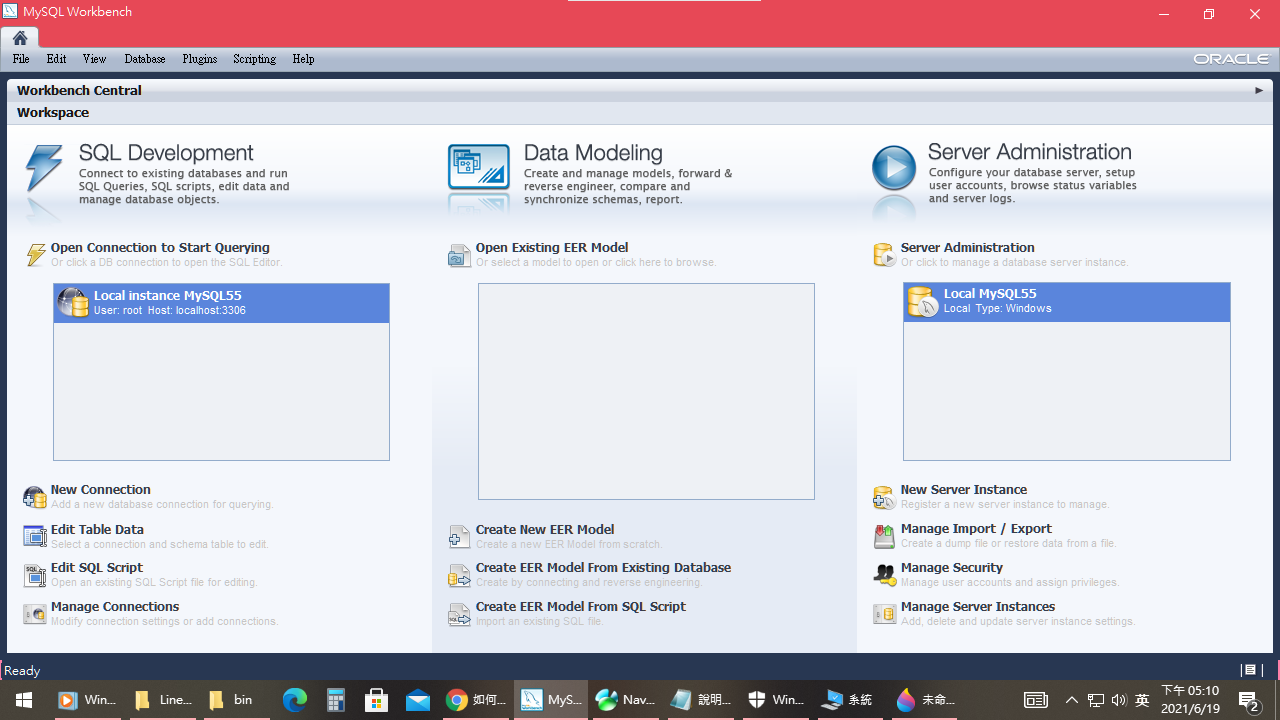Open the "Manage Connections" text link
Viewport: 1280px width, 720px height.
pyautogui.click(x=115, y=607)
